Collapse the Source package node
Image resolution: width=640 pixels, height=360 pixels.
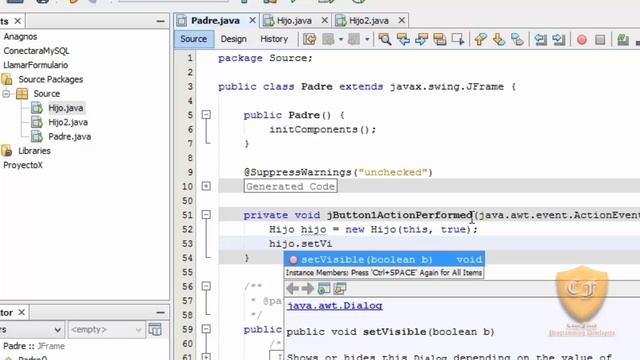(x=6, y=94)
